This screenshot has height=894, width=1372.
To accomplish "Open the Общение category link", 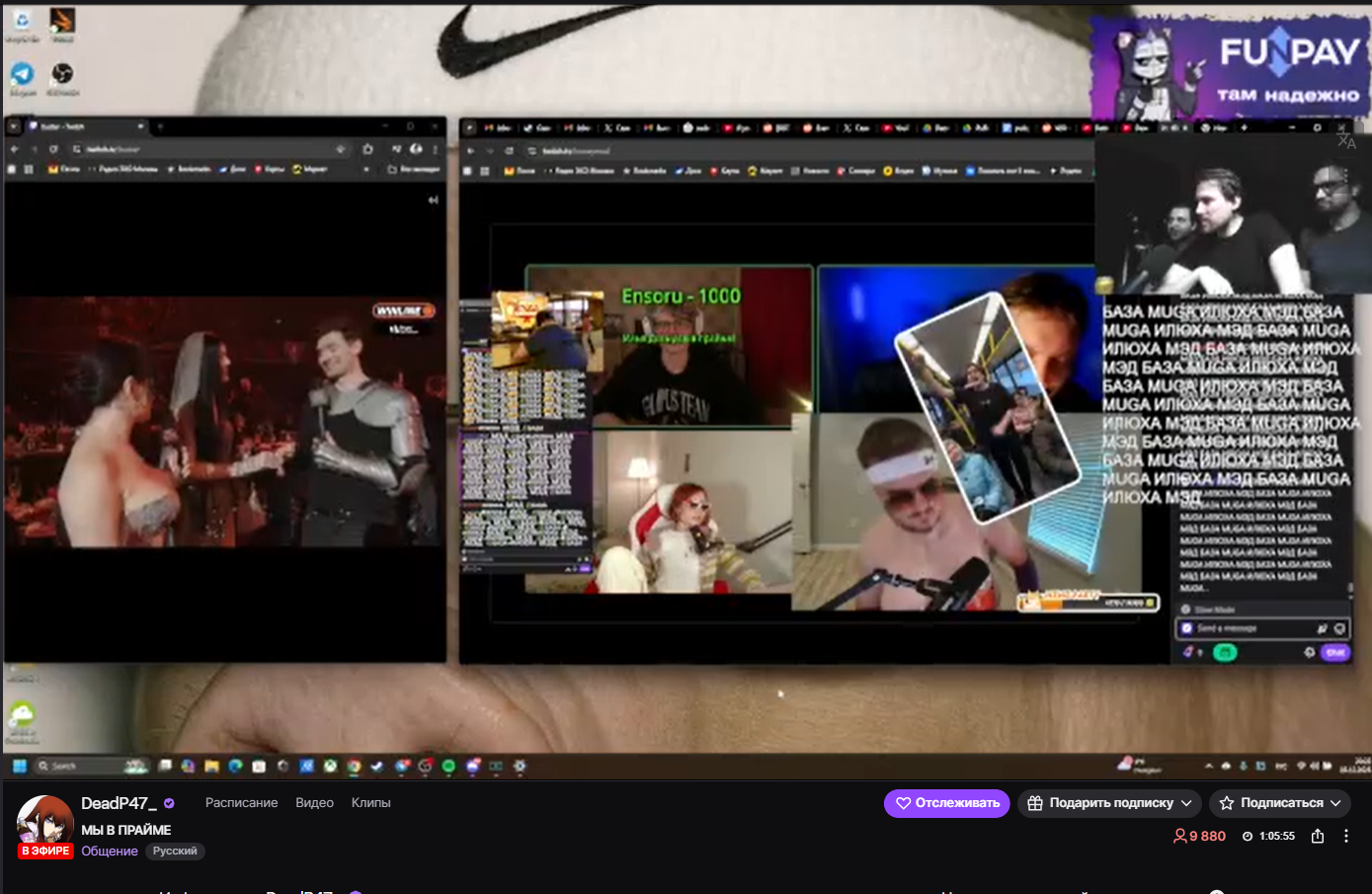I will pos(110,851).
